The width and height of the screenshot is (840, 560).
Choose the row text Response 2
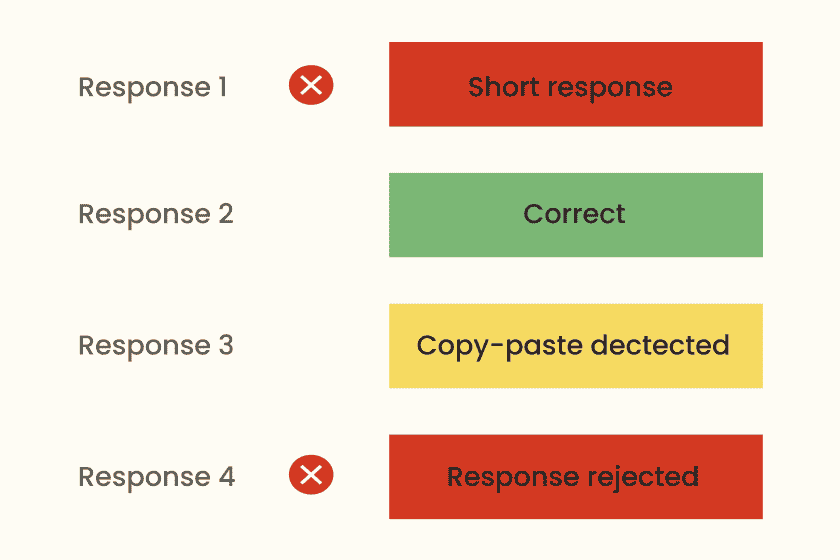tap(156, 215)
